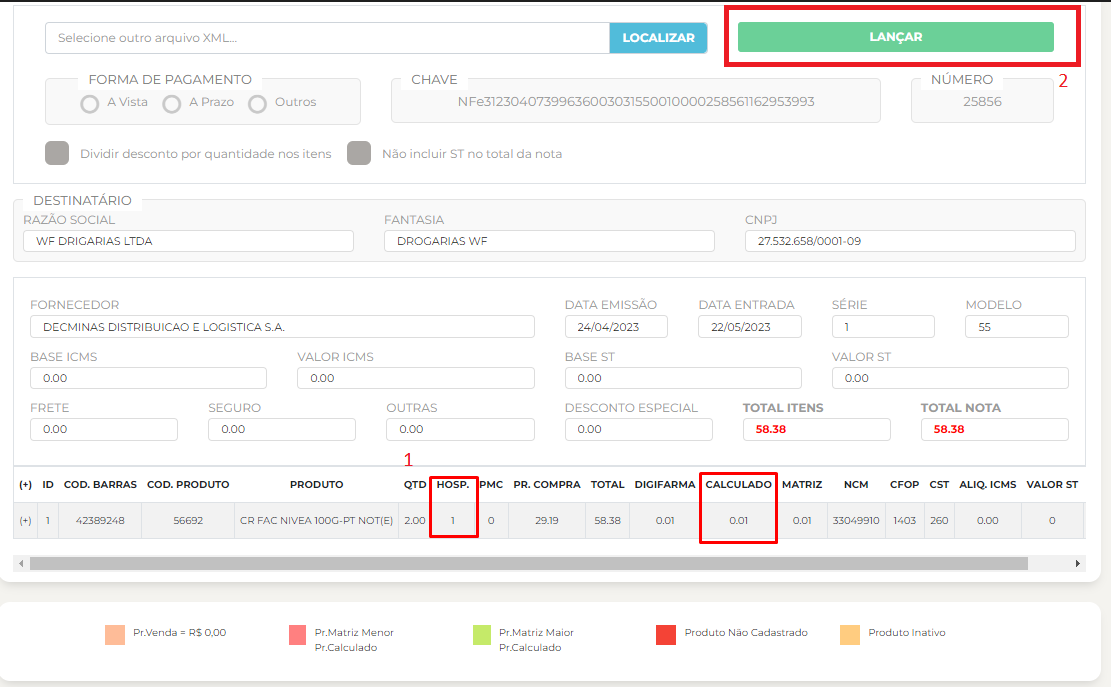Click product name CR FAC NIVEA 100G-PT NOT(E)
1111x687 pixels.
(316, 521)
